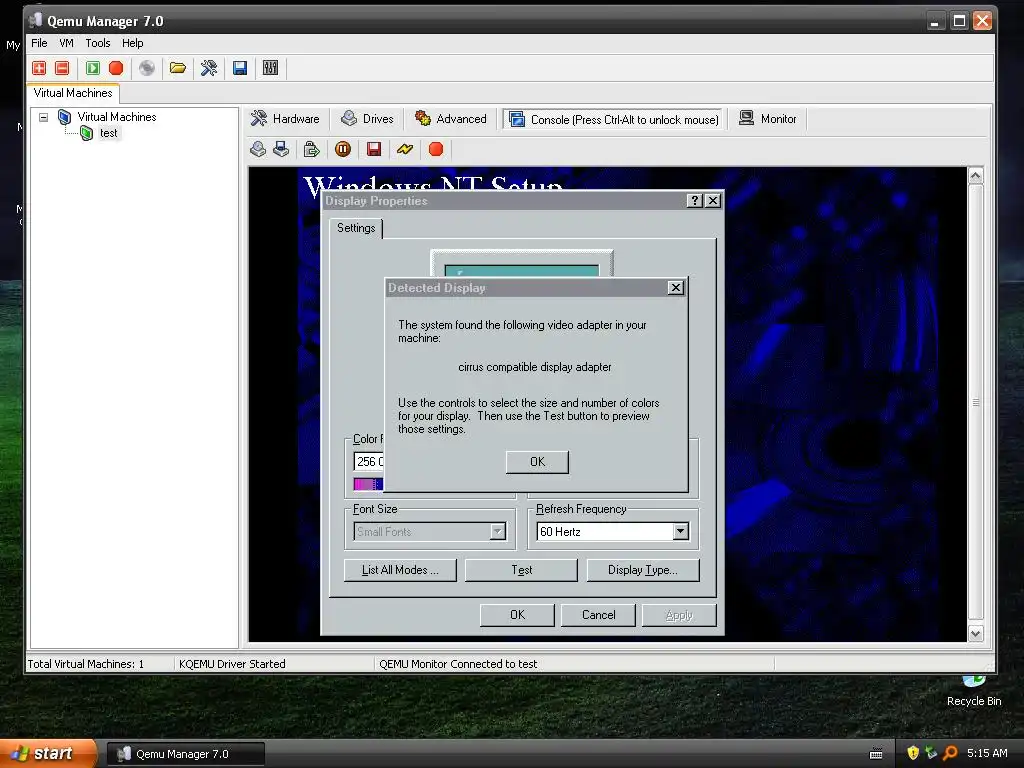Click the red stop icon in main toolbar
The width and height of the screenshot is (1024, 768).
(116, 68)
